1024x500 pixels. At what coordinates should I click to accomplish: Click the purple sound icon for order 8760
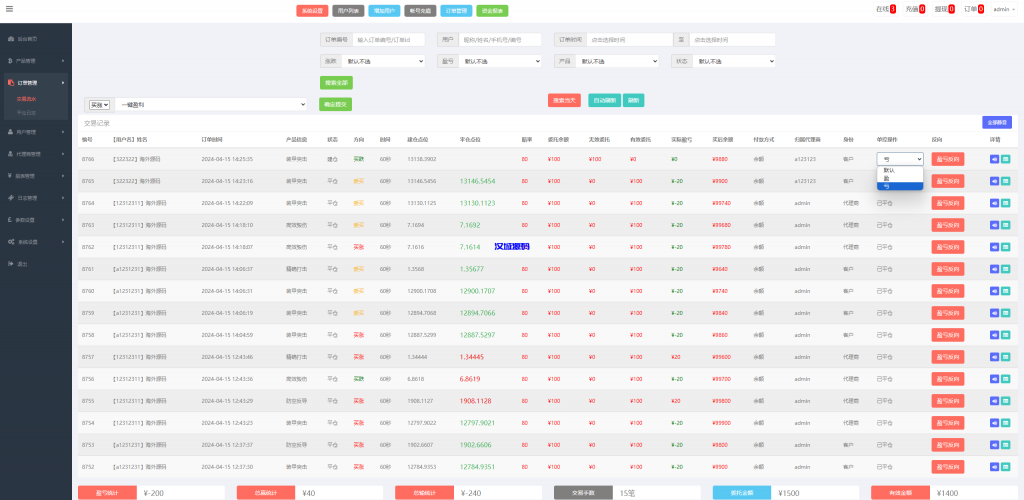tap(994, 291)
